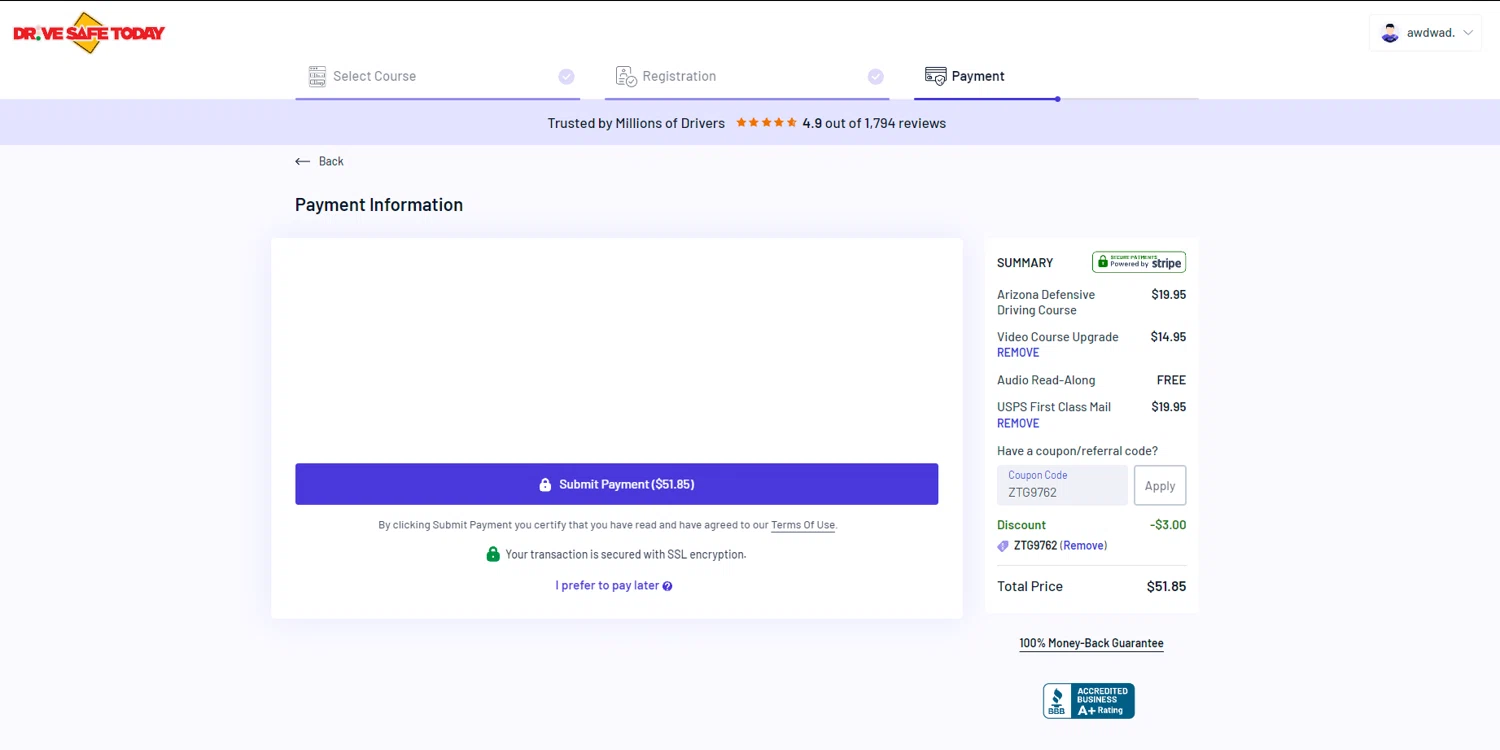This screenshot has height=750, width=1500.
Task: Click the coupon tag icon
Action: (x=1003, y=546)
